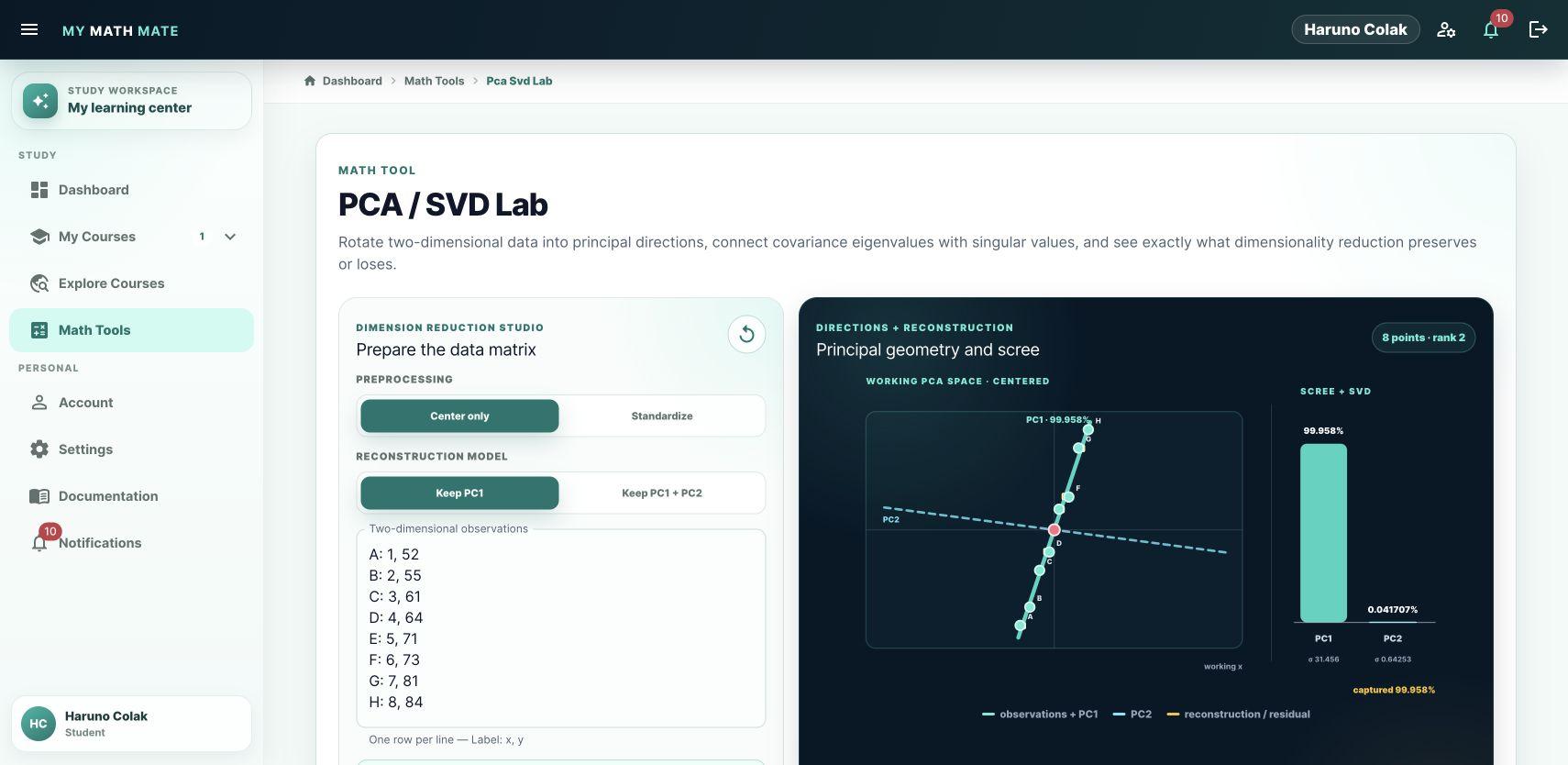Click the 8 points · rank 2 badge
1568x765 pixels.
click(1423, 338)
